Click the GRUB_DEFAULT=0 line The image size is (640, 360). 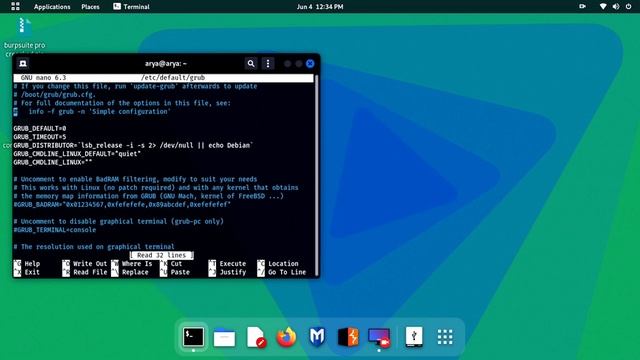40,129
